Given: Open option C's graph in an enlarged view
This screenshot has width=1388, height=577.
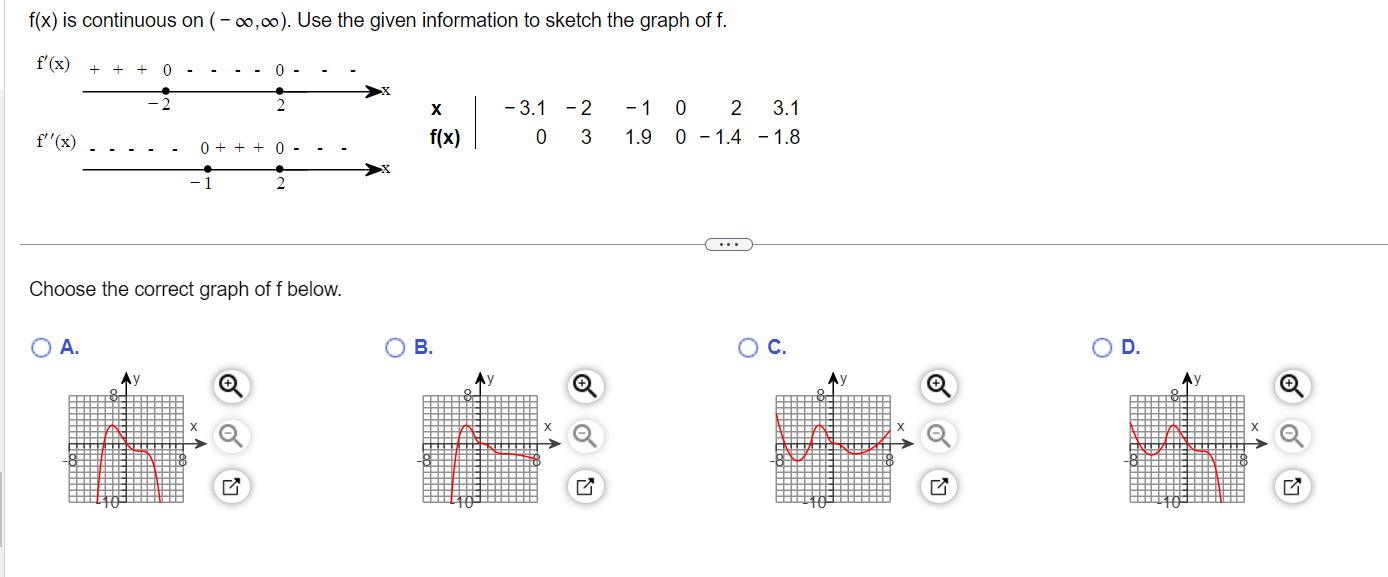Looking at the screenshot, I should coord(938,487).
